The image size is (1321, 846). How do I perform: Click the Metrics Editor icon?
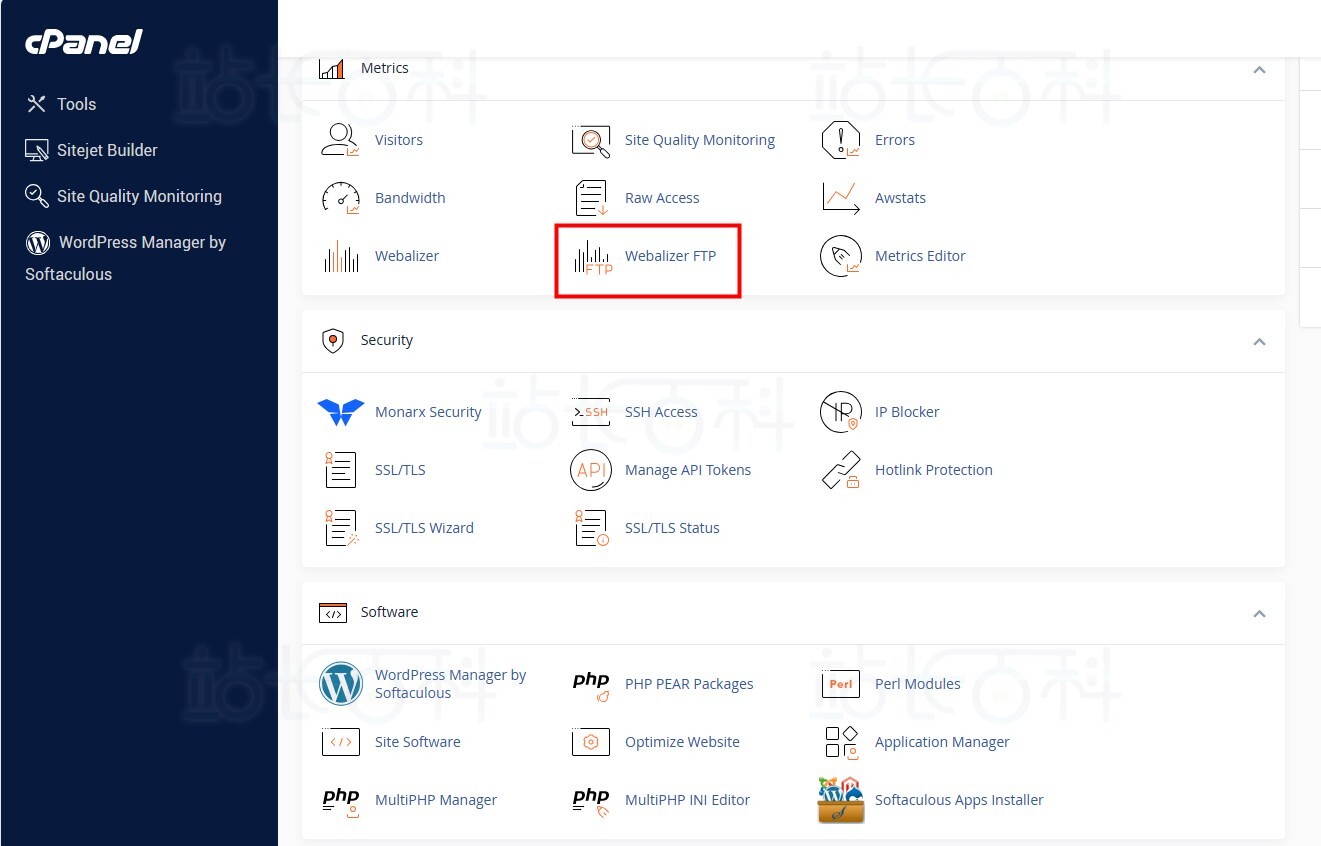point(841,256)
